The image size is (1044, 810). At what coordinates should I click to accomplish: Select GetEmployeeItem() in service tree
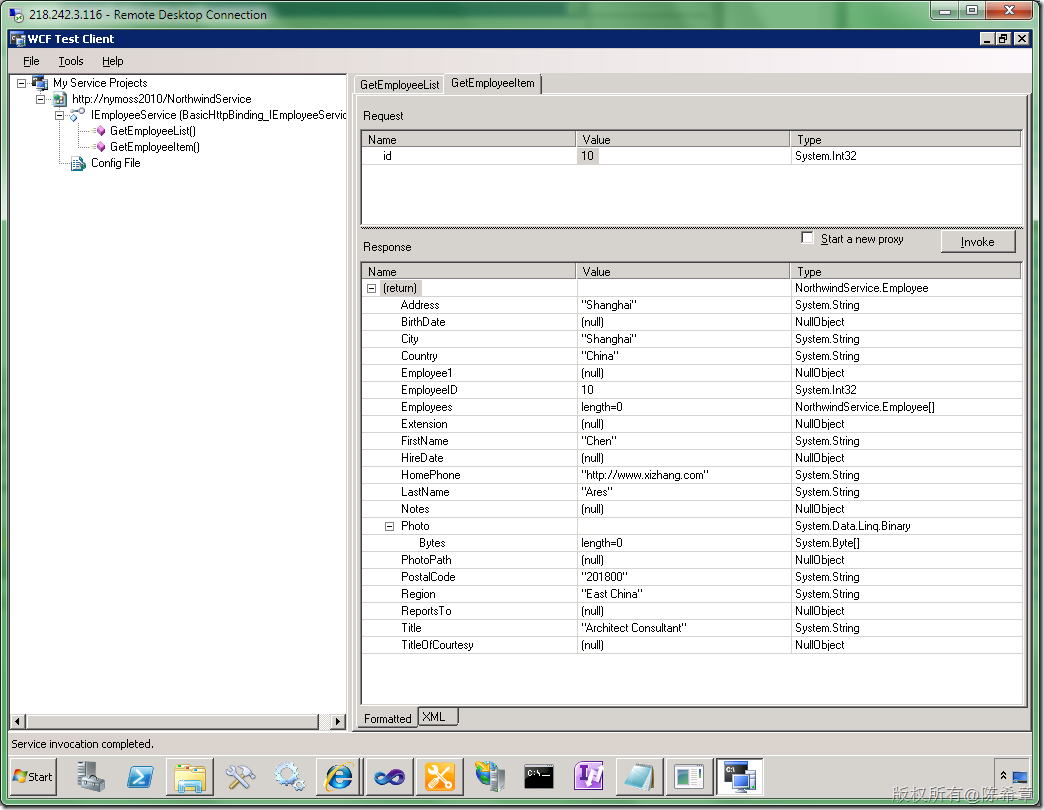tap(154, 147)
